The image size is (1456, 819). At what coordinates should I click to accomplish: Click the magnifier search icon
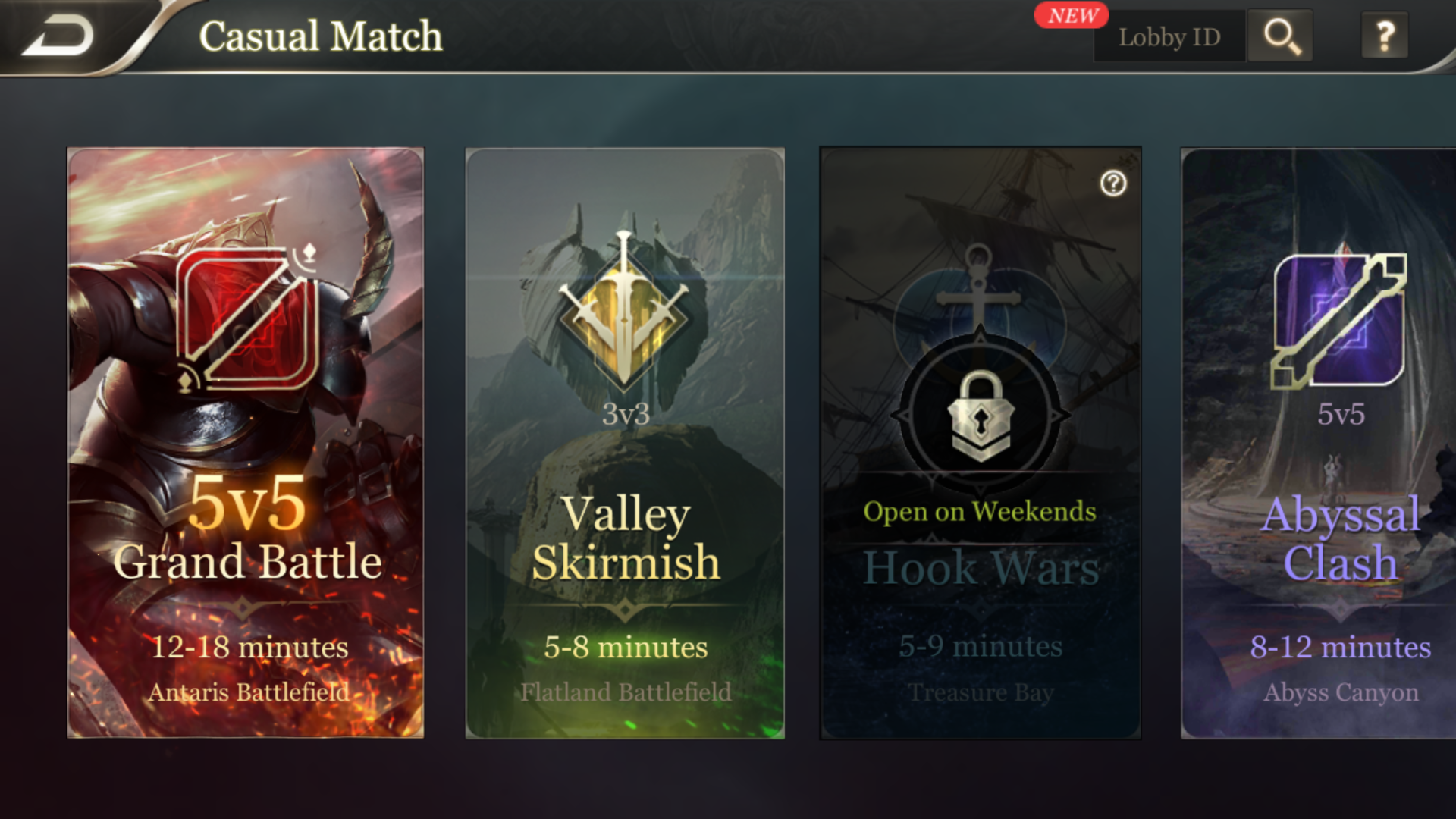click(1281, 36)
